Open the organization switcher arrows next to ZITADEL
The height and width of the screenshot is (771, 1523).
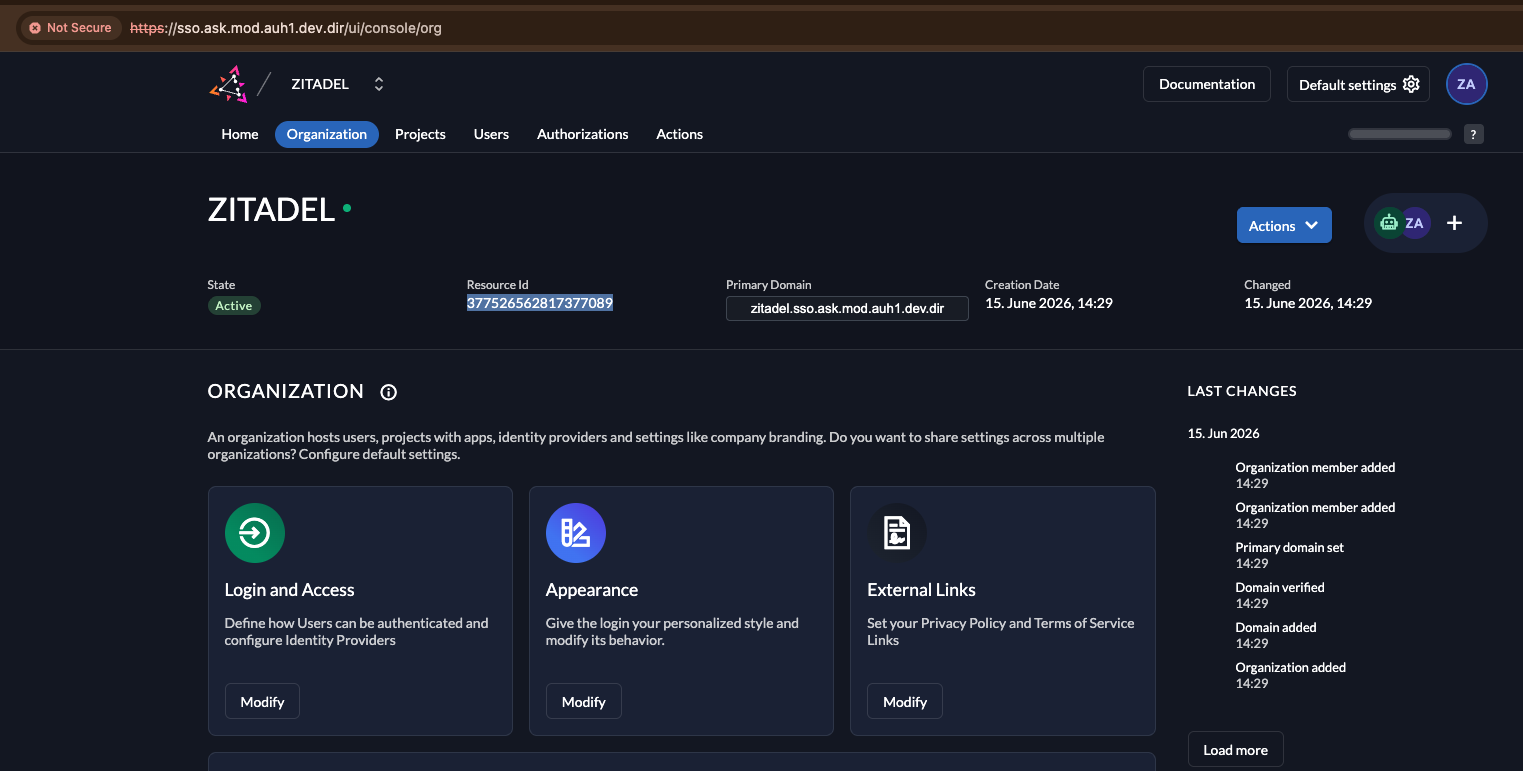click(379, 84)
